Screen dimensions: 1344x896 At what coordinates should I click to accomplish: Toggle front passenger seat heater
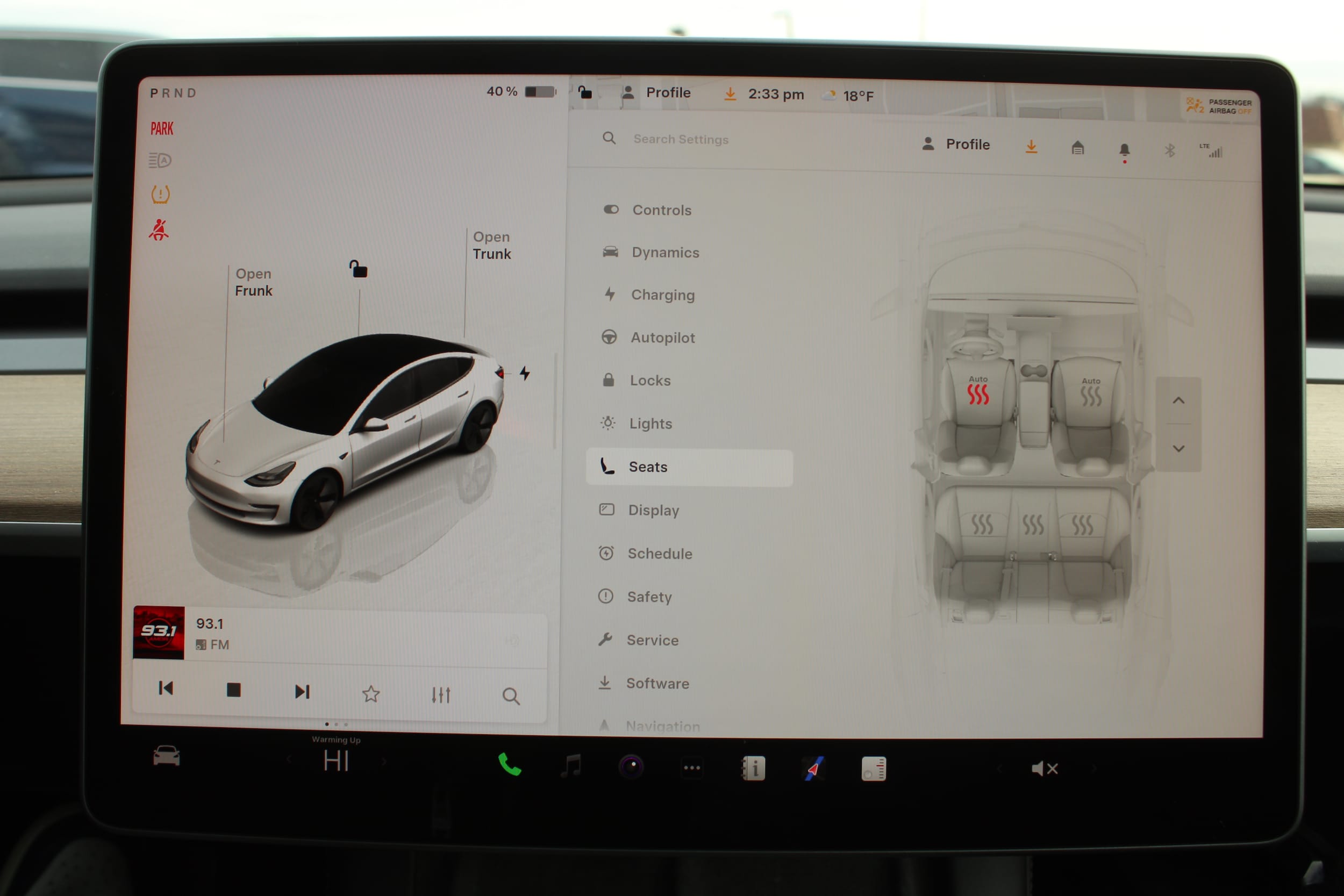pos(1090,396)
